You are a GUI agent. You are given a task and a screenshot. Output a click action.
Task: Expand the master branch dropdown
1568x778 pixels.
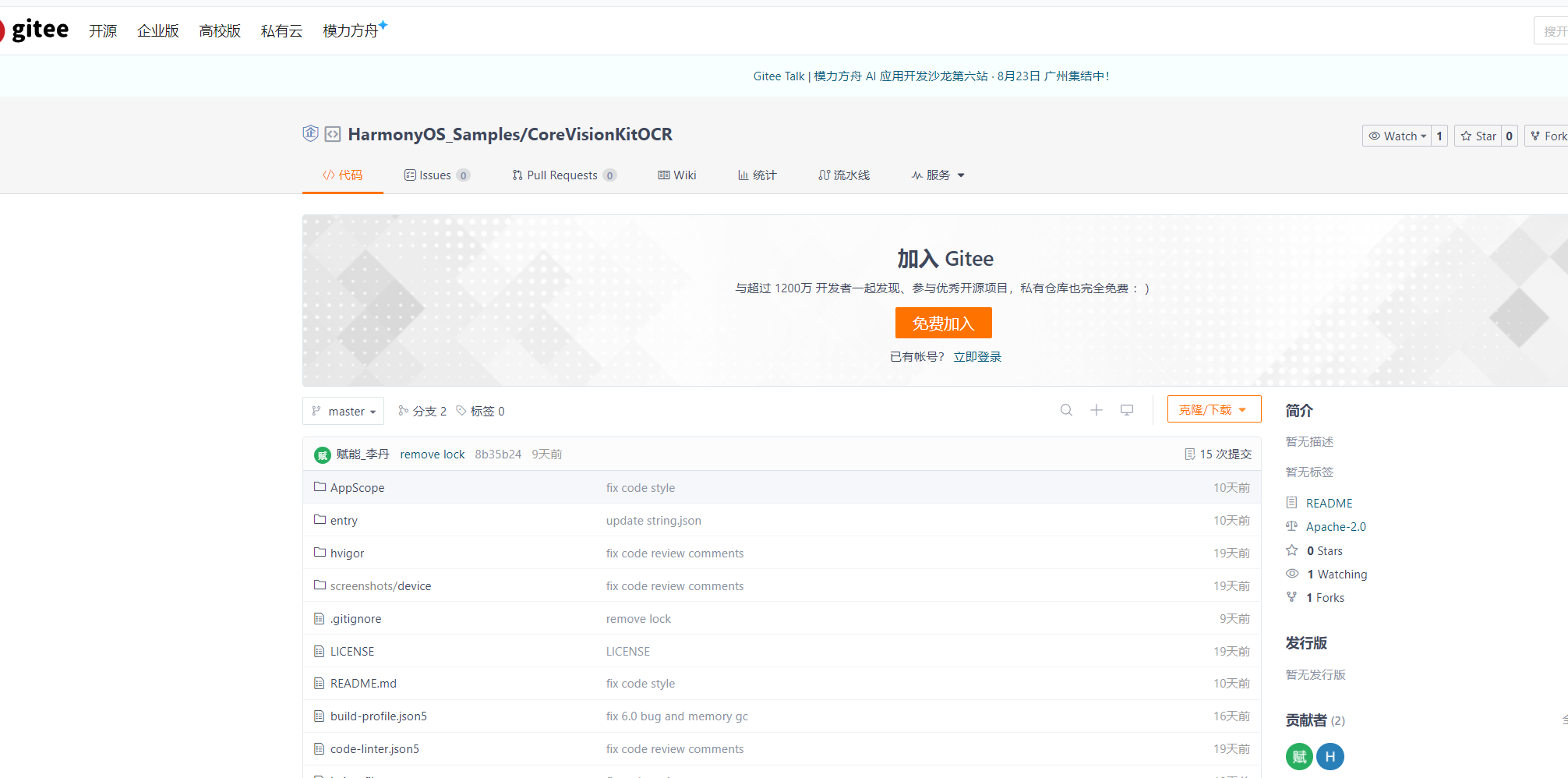[343, 411]
